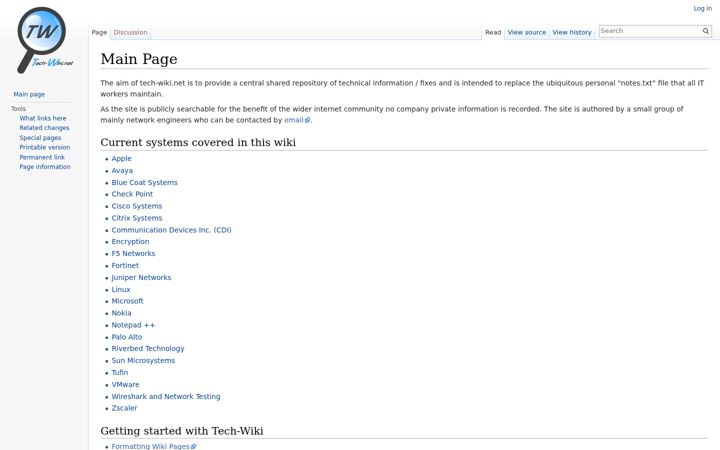This screenshot has width=720, height=450.
Task: Open What links here tool
Action: point(43,118)
